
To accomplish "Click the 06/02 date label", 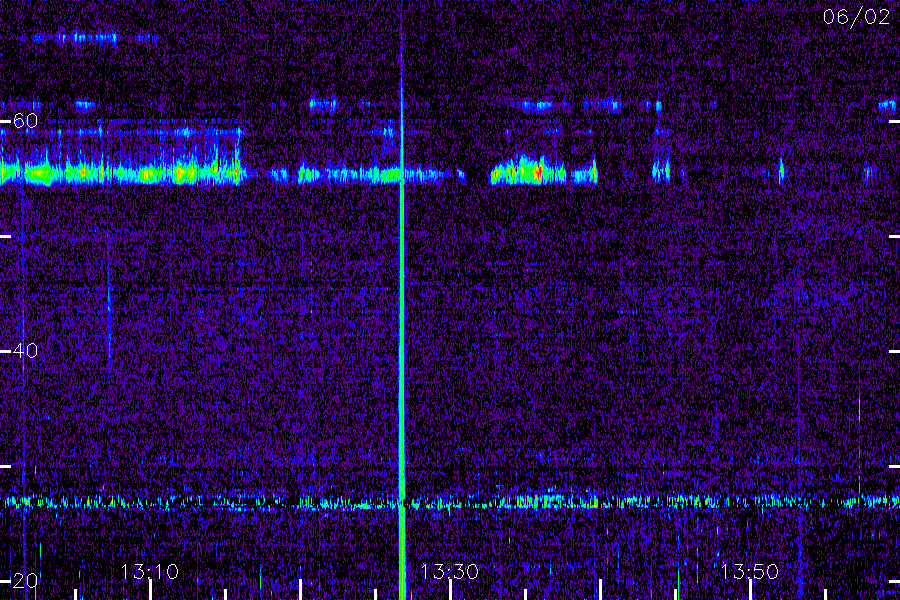I will point(856,17).
